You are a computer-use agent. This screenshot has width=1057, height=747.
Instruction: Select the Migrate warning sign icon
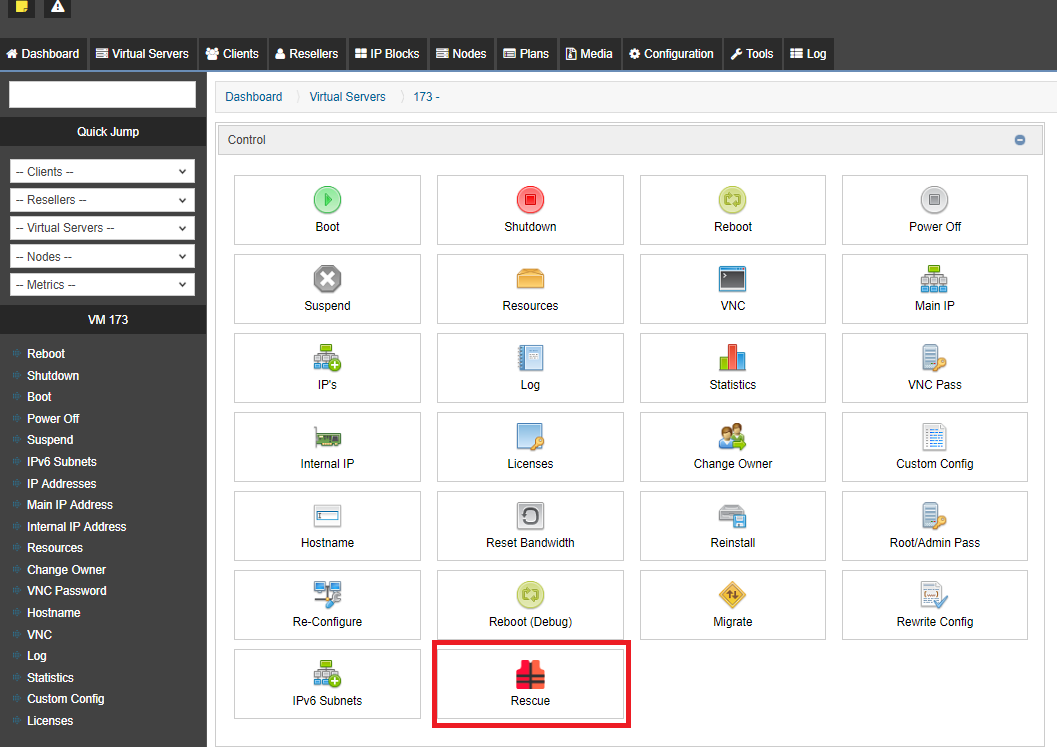[732, 595]
